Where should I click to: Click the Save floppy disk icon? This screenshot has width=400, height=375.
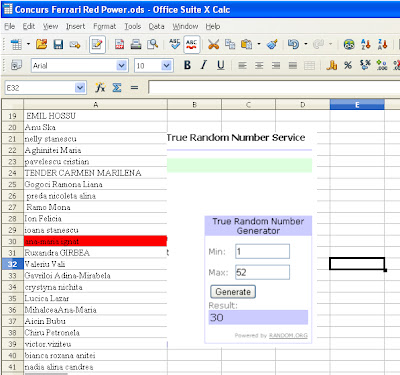click(58, 44)
